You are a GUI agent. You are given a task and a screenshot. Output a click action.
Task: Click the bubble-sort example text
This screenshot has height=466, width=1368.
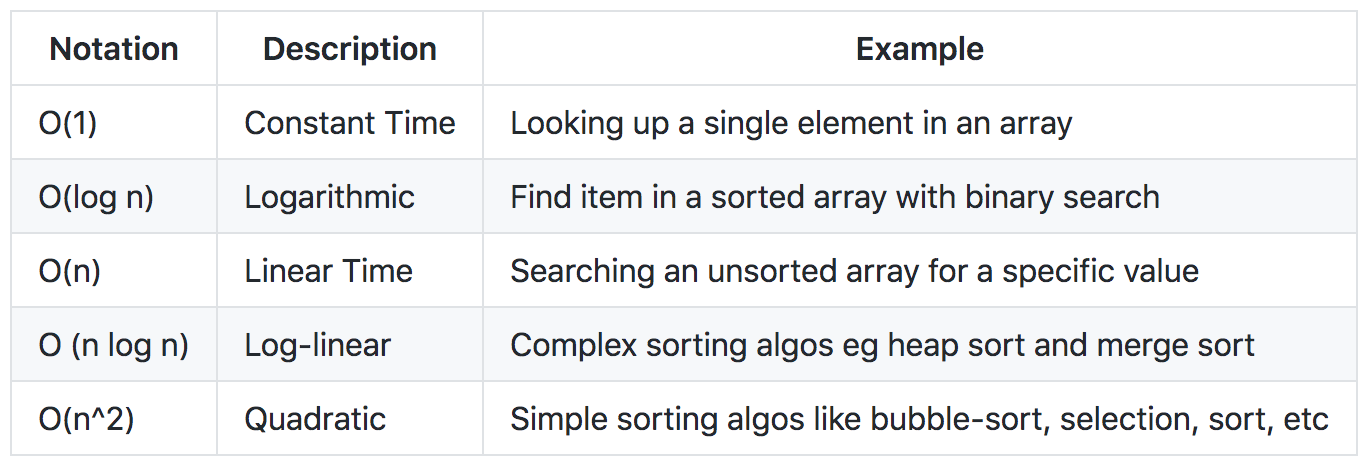click(919, 419)
